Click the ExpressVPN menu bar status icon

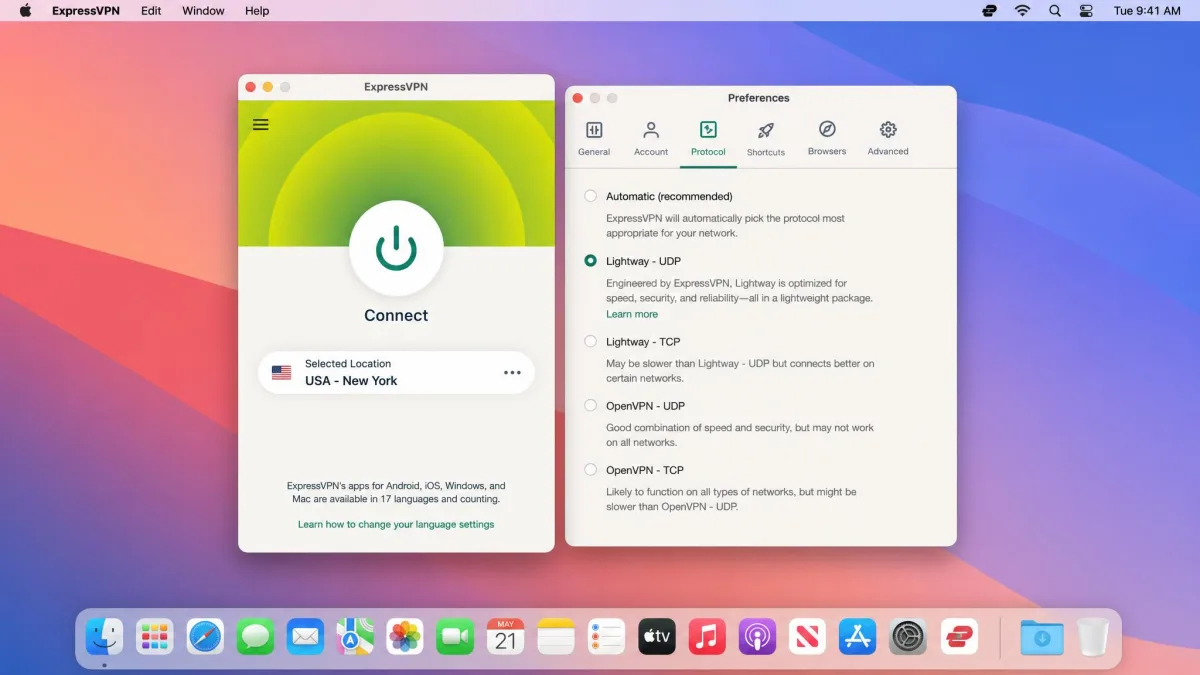pyautogui.click(x=990, y=11)
